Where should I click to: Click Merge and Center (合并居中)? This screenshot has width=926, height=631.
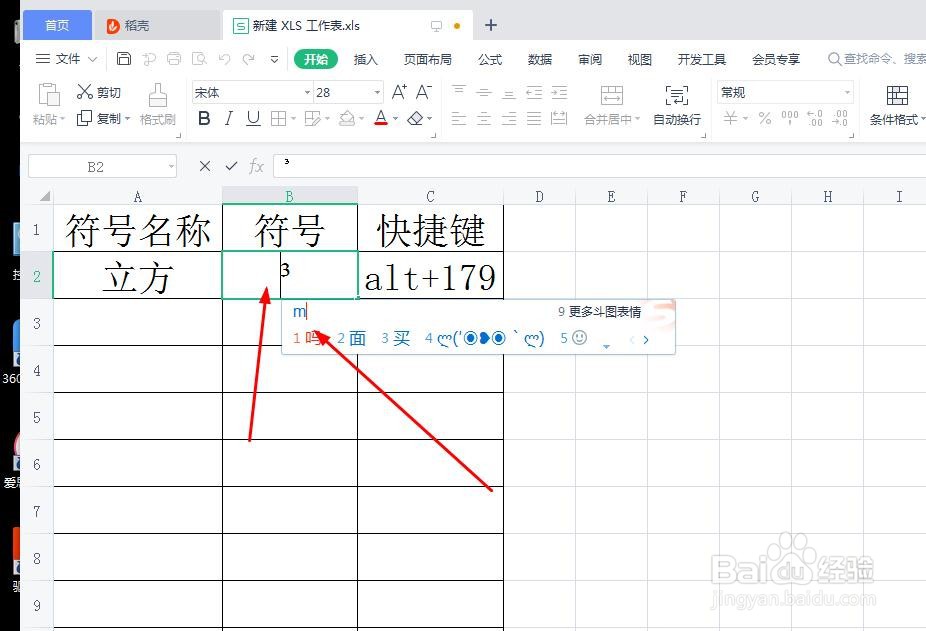tap(612, 105)
